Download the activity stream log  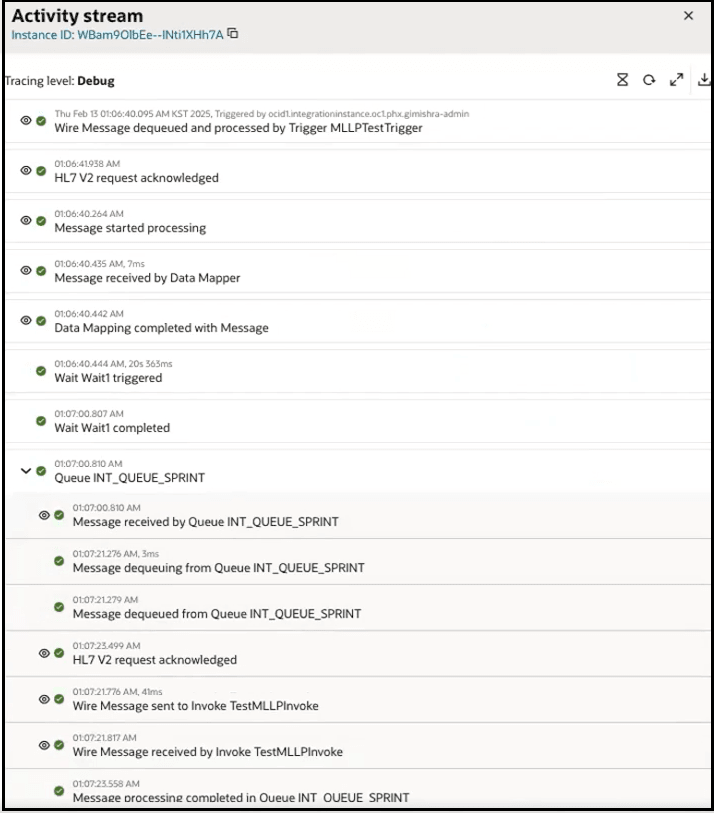coord(702,78)
